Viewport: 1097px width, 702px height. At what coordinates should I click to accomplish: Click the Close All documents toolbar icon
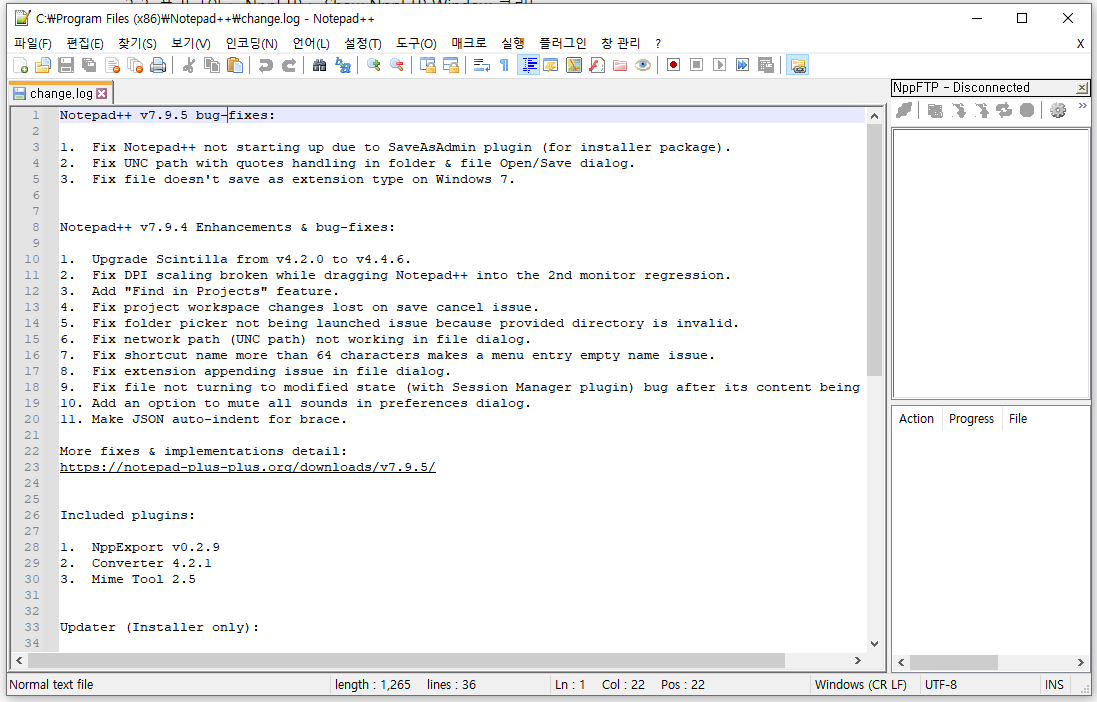[x=135, y=66]
